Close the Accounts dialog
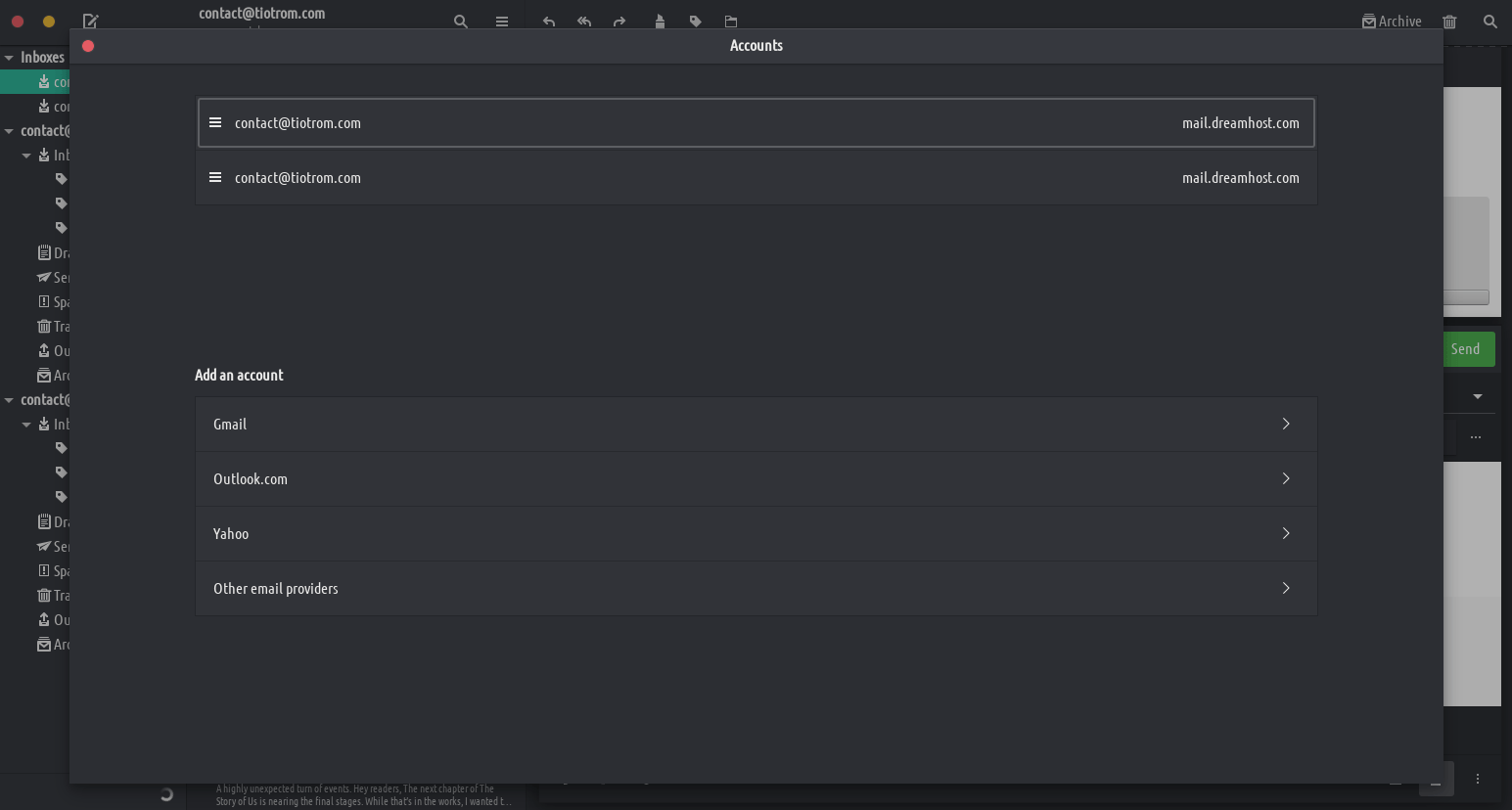 coord(88,46)
